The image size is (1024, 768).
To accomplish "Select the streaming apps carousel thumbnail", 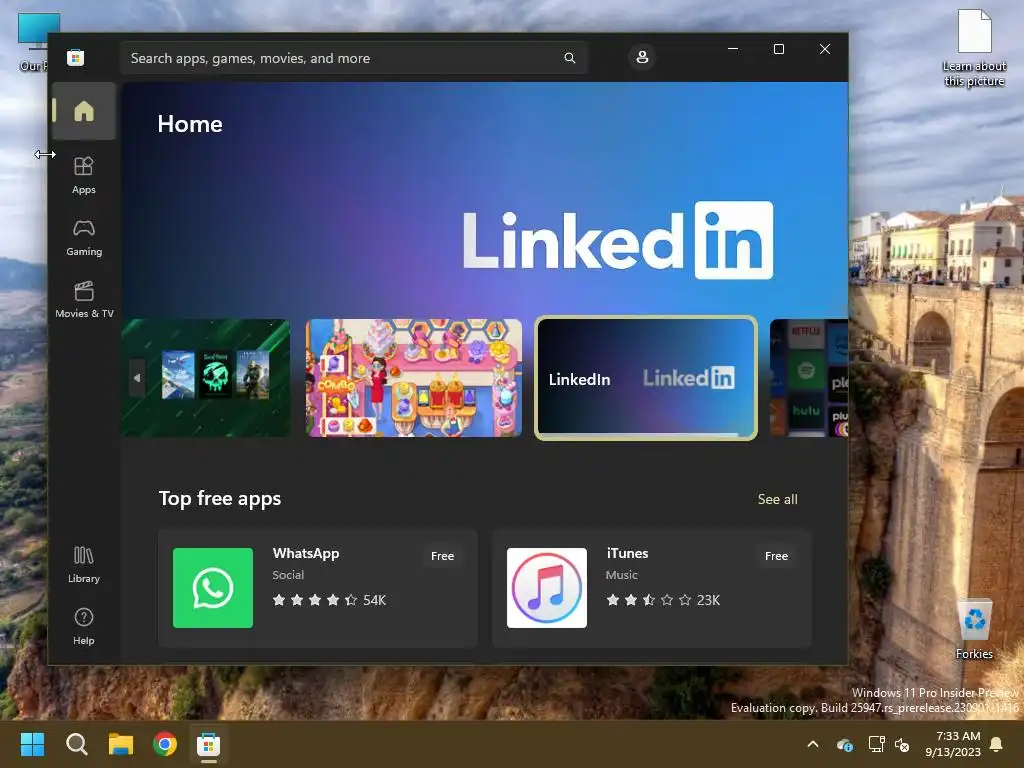I will [x=809, y=377].
